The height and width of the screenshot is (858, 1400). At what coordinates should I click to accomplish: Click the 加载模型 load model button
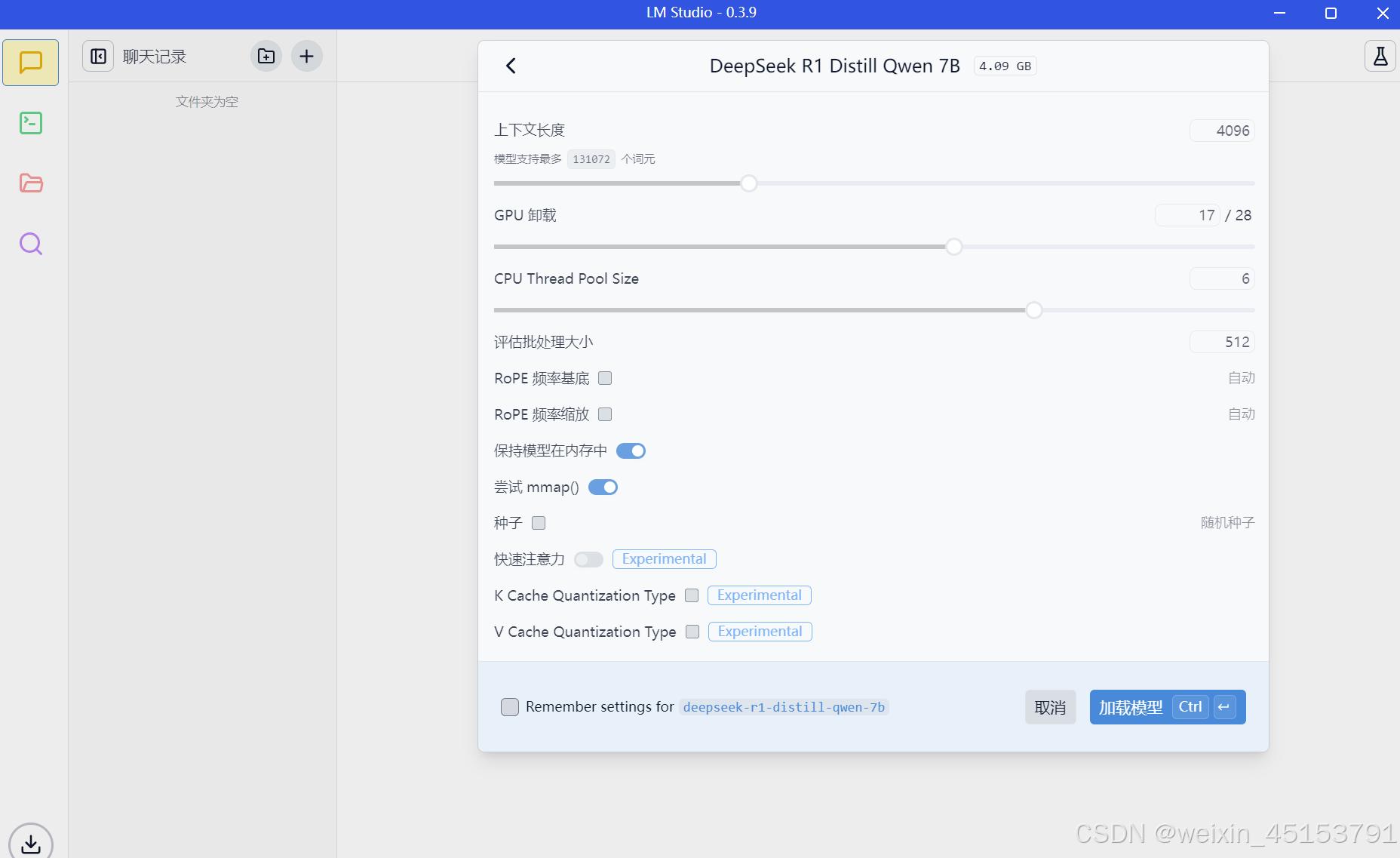(x=1167, y=707)
